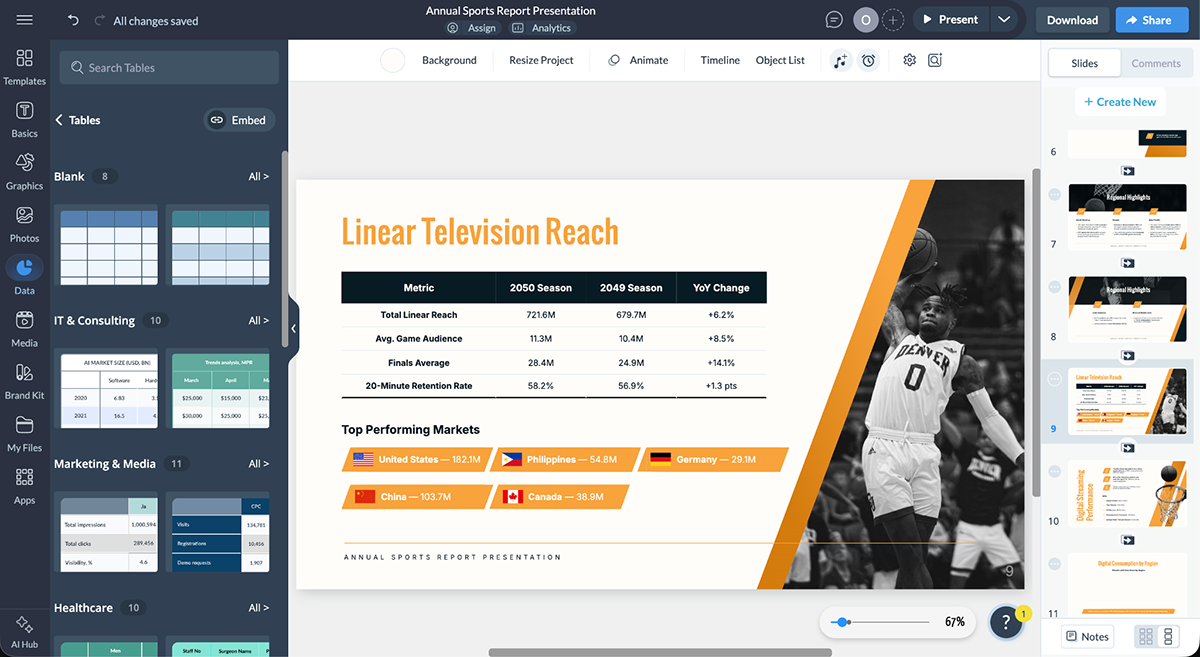
Task: Open the slide timer settings icon
Action: (x=869, y=60)
